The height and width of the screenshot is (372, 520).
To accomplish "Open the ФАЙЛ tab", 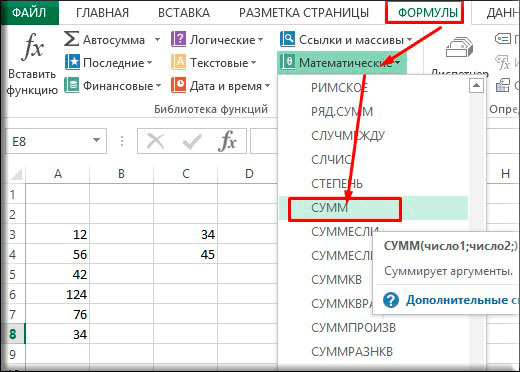I will click(29, 13).
